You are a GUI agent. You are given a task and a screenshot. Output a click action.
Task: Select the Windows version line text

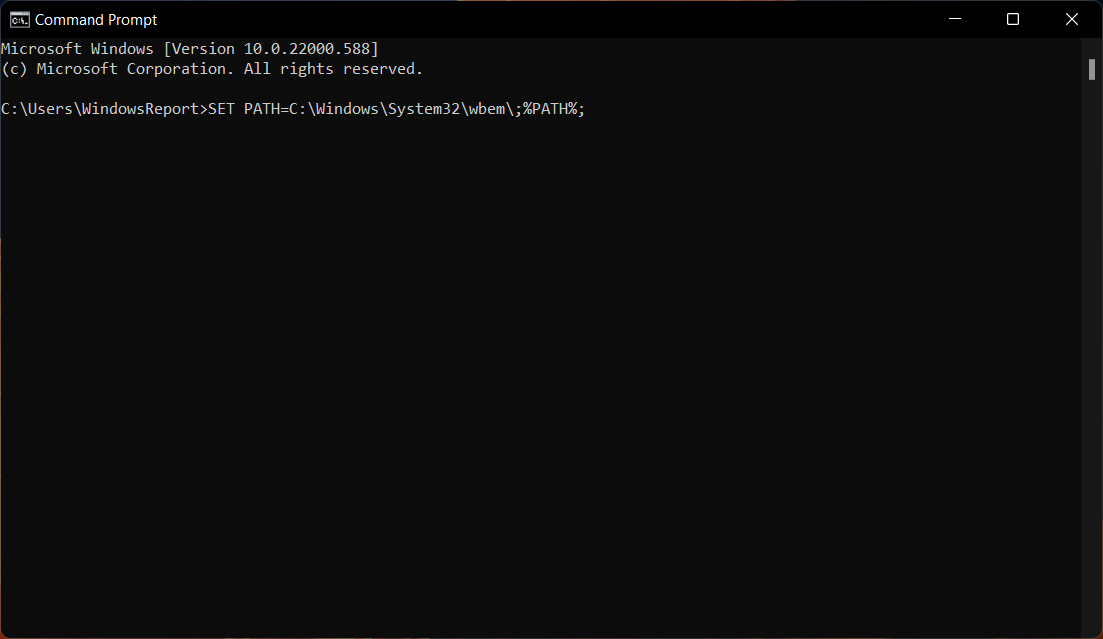(x=190, y=47)
